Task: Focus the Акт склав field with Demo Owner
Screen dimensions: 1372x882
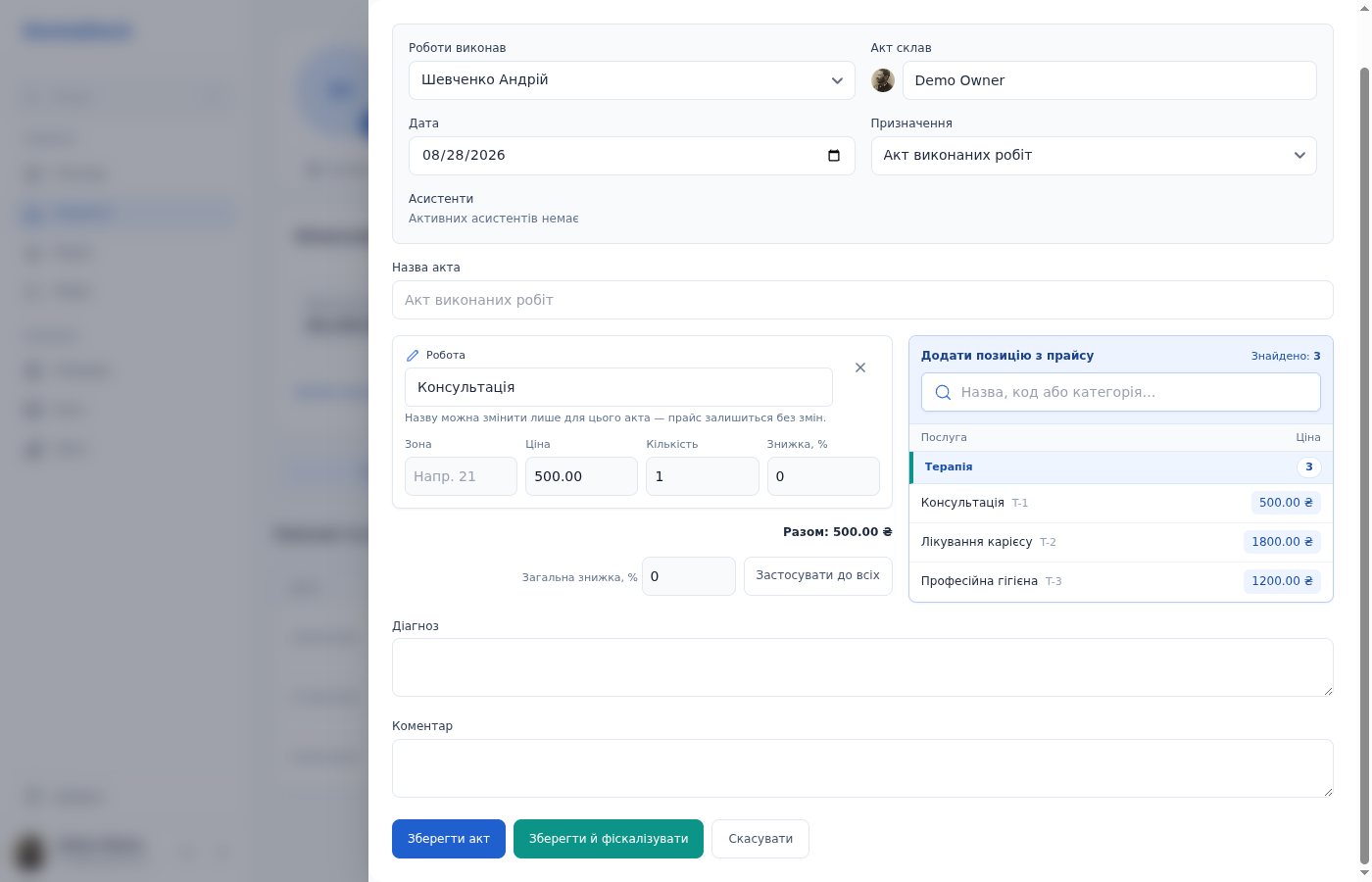Action: pos(1109,80)
